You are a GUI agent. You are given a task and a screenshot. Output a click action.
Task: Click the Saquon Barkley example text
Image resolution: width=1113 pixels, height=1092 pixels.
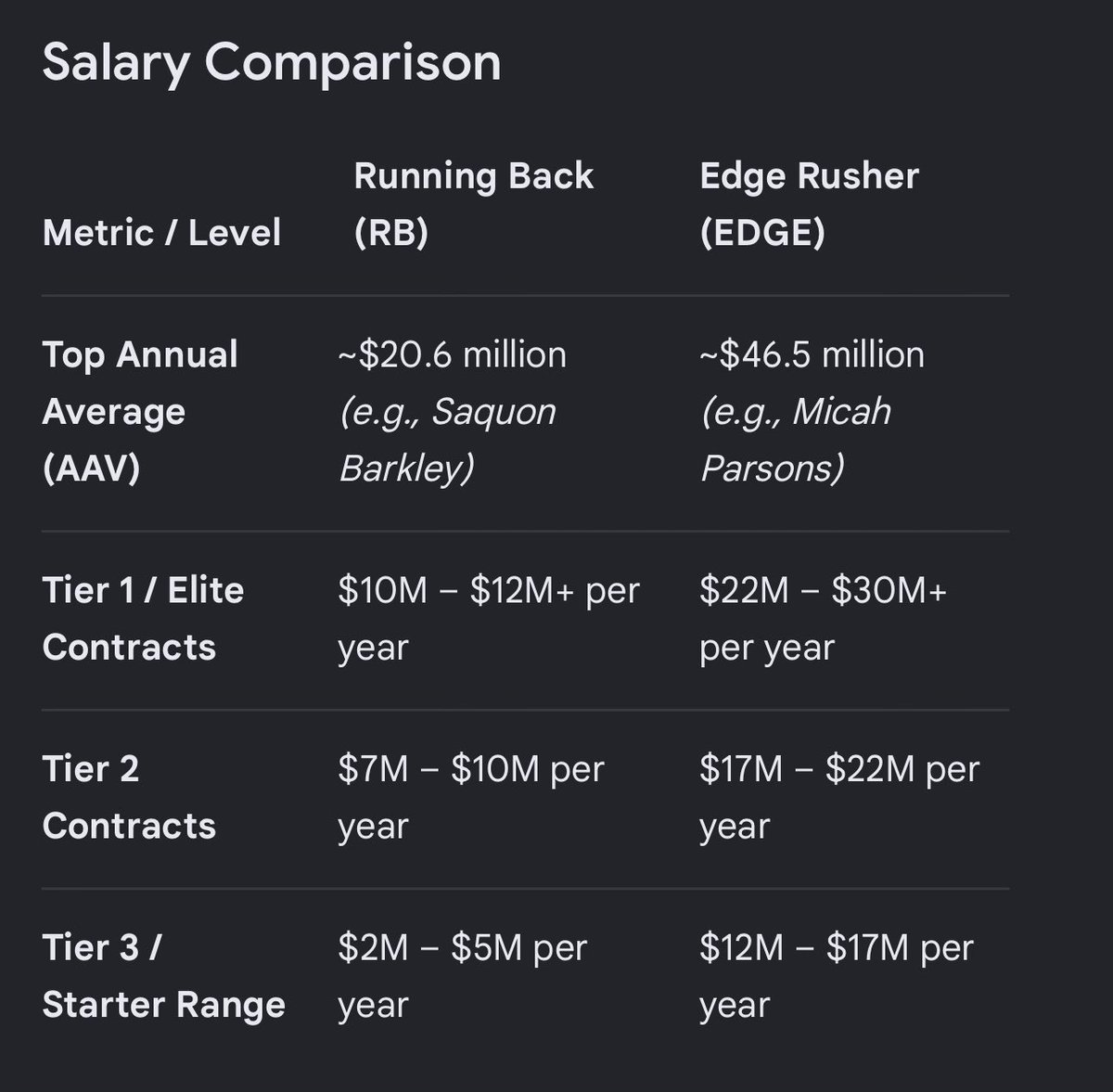(448, 440)
